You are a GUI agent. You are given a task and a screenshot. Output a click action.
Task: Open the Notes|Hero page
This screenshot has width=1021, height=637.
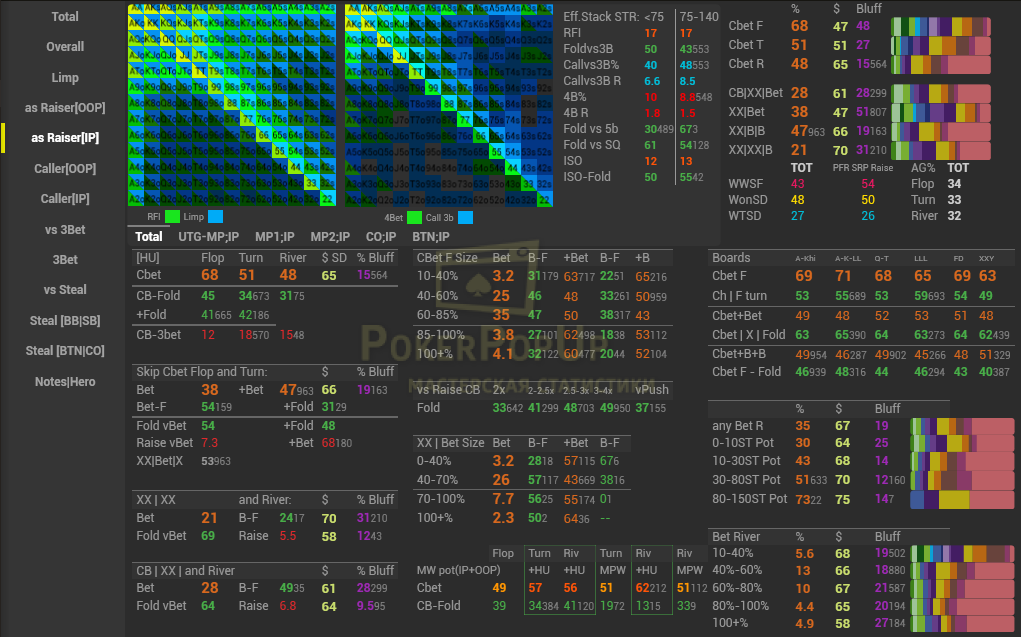click(65, 381)
